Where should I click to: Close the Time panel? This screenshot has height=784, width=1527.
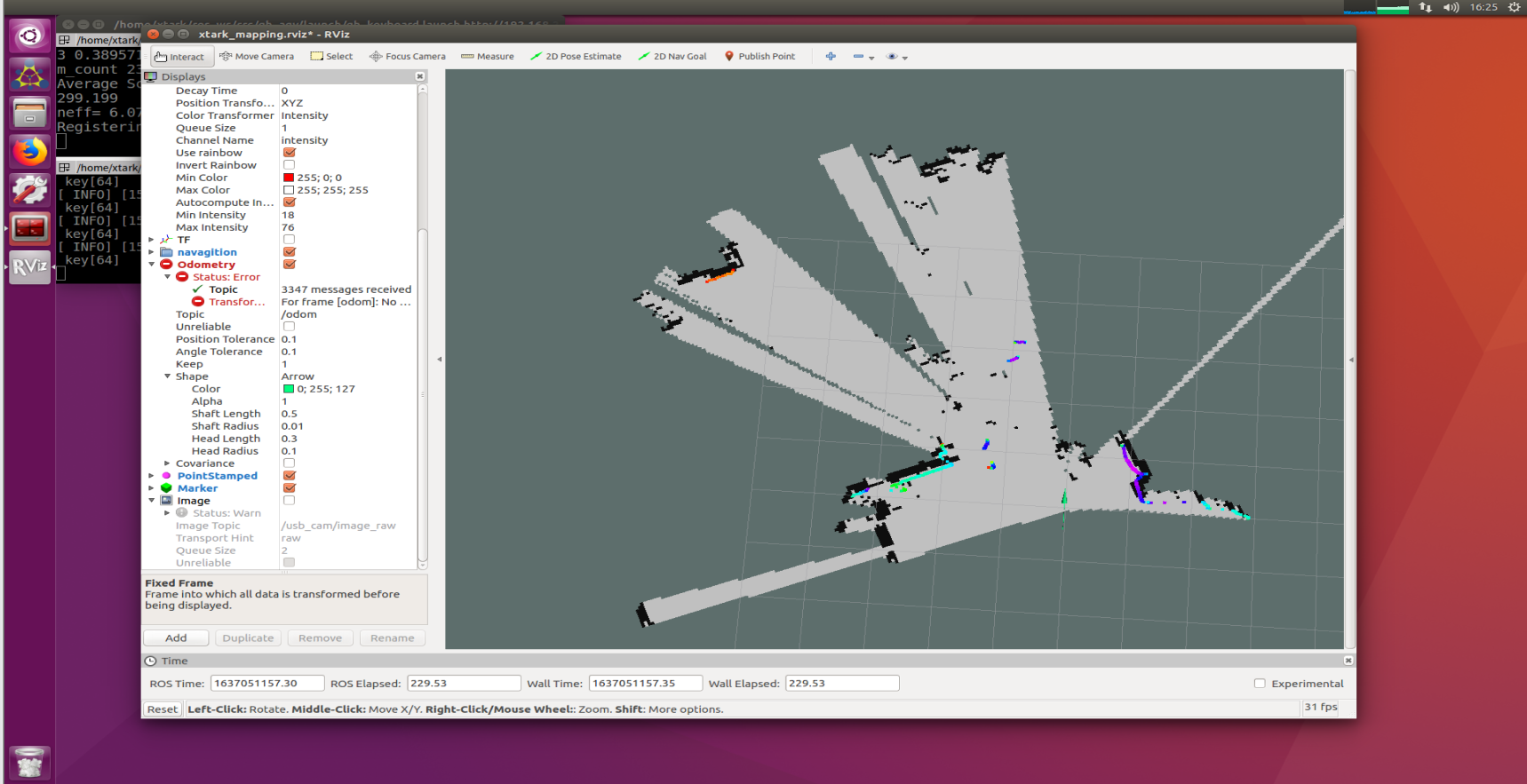pyautogui.click(x=1348, y=661)
